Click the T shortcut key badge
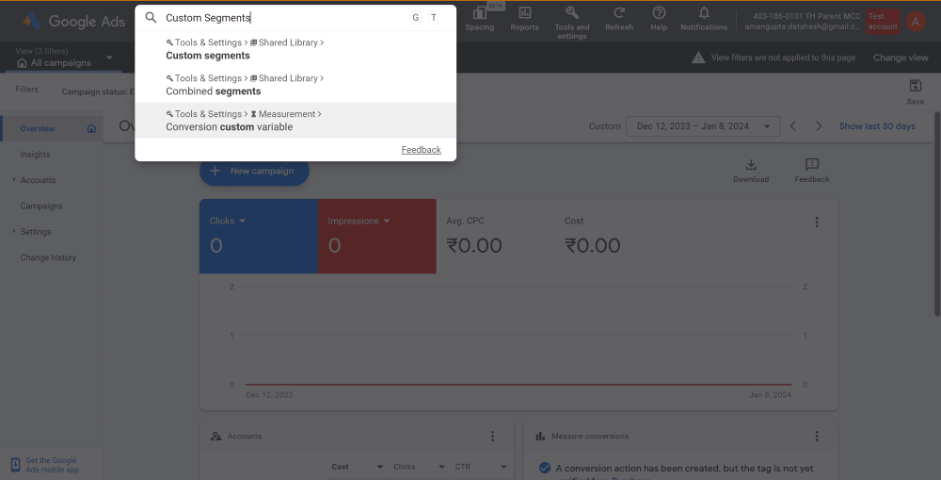 [433, 18]
